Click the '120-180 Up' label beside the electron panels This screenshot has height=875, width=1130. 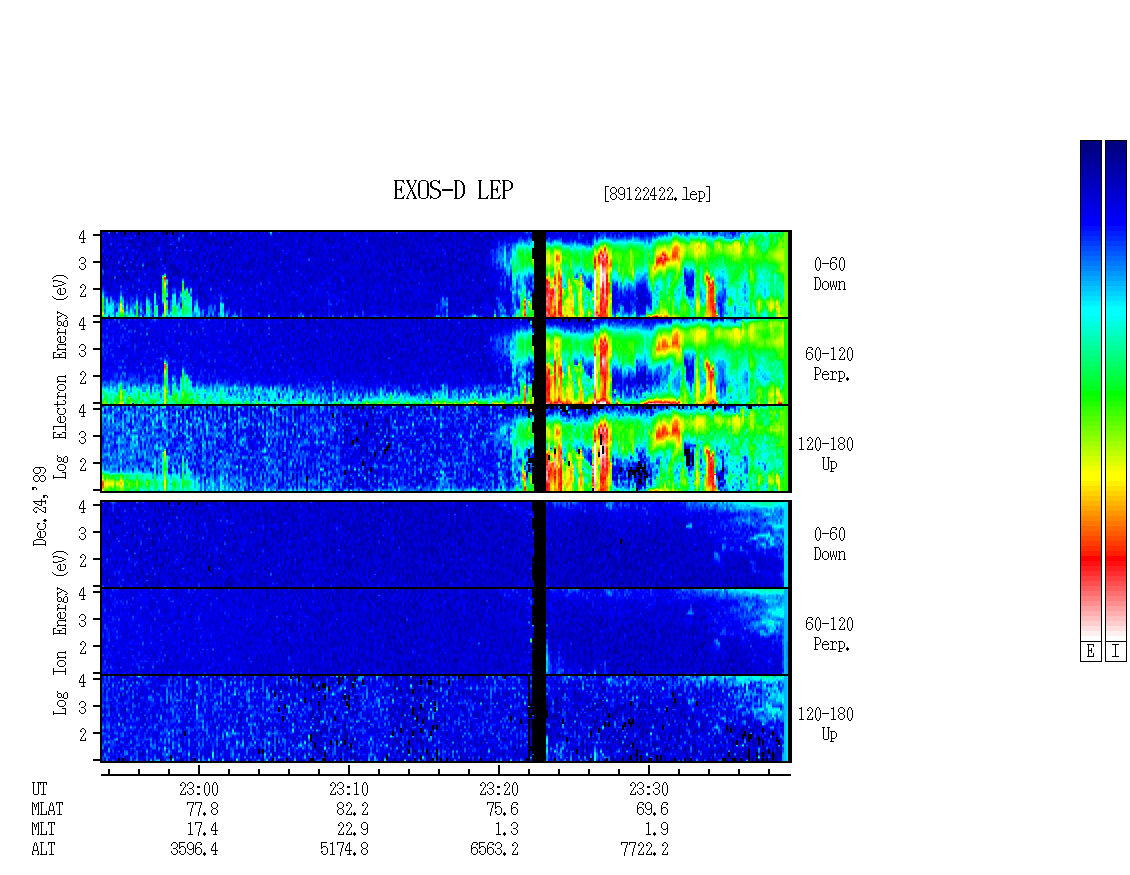tap(826, 454)
